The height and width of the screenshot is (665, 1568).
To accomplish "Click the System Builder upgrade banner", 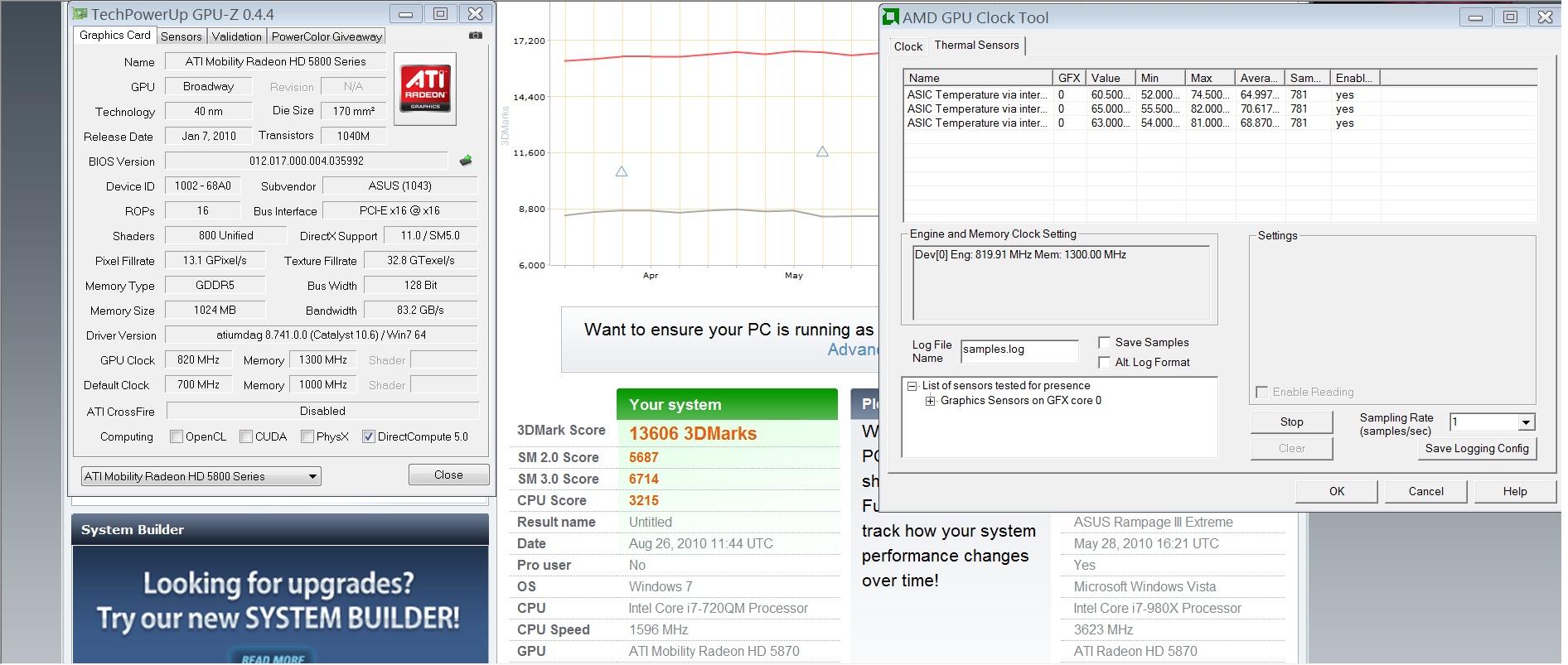I will (x=280, y=605).
